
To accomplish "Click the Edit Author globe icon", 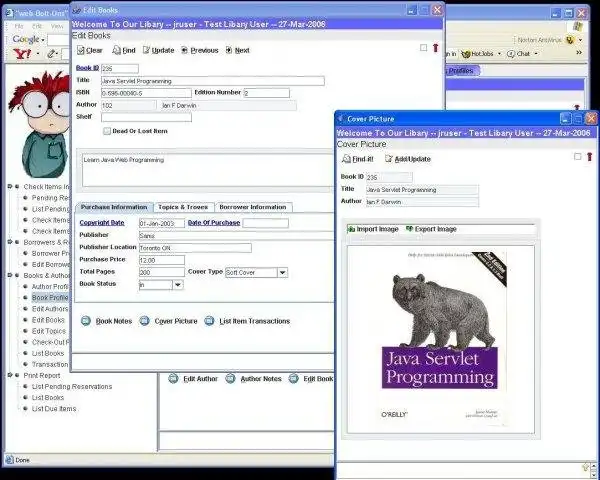I will [173, 379].
